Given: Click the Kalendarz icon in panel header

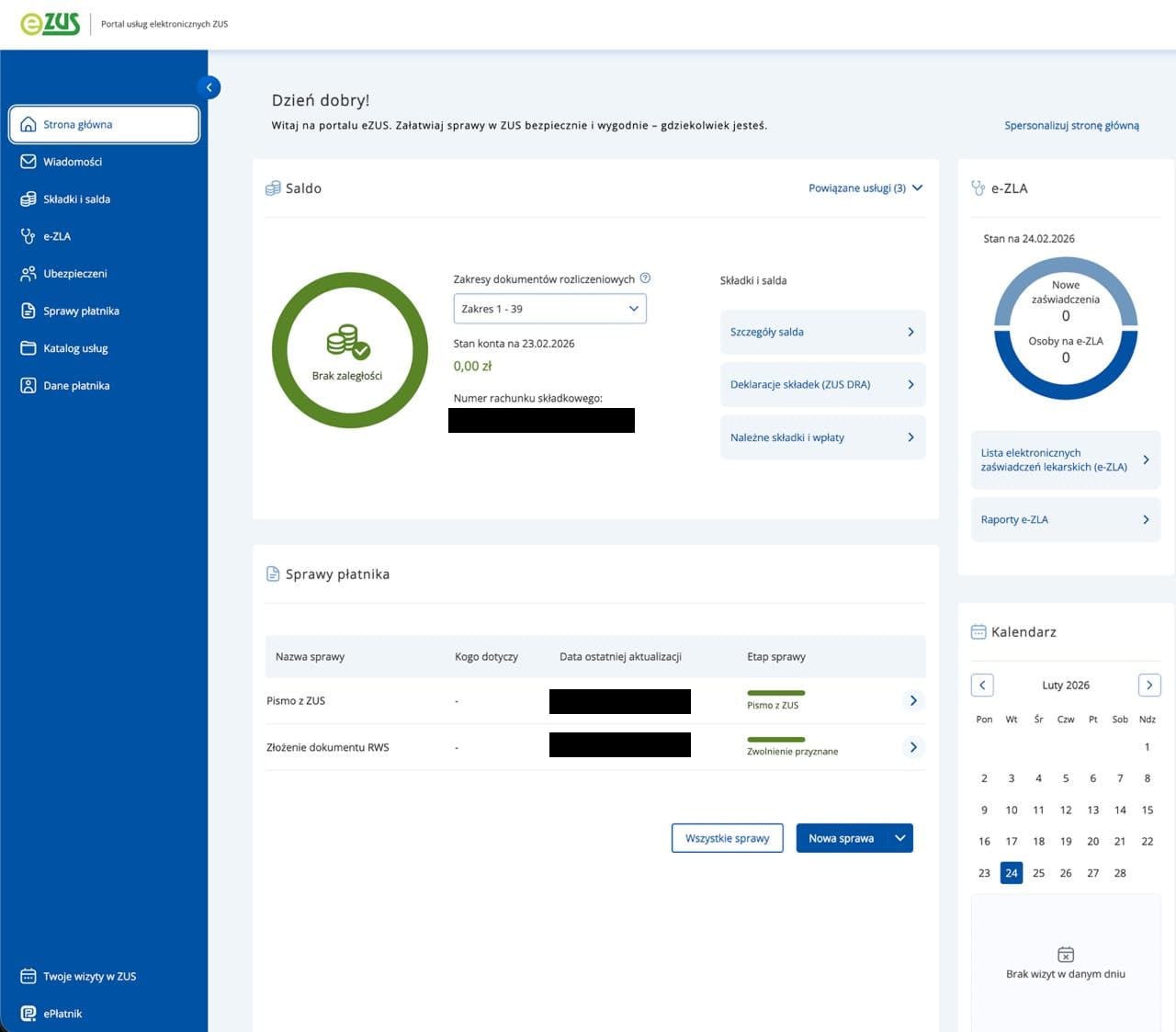Looking at the screenshot, I should pos(978,632).
